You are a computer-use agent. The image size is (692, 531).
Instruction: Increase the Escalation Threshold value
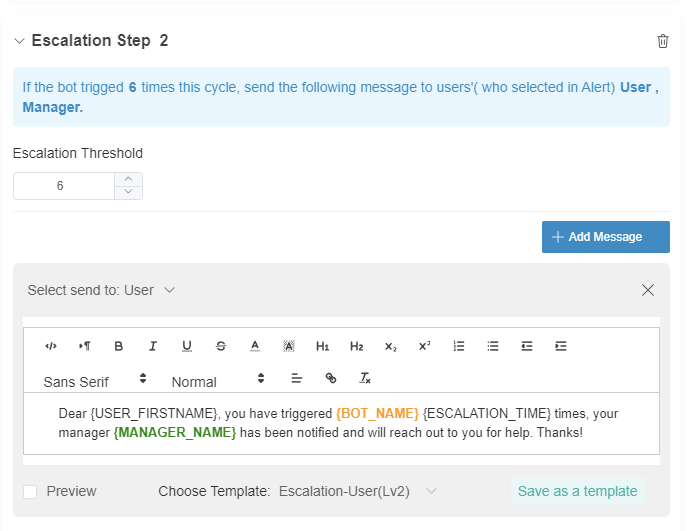pyautogui.click(x=129, y=179)
